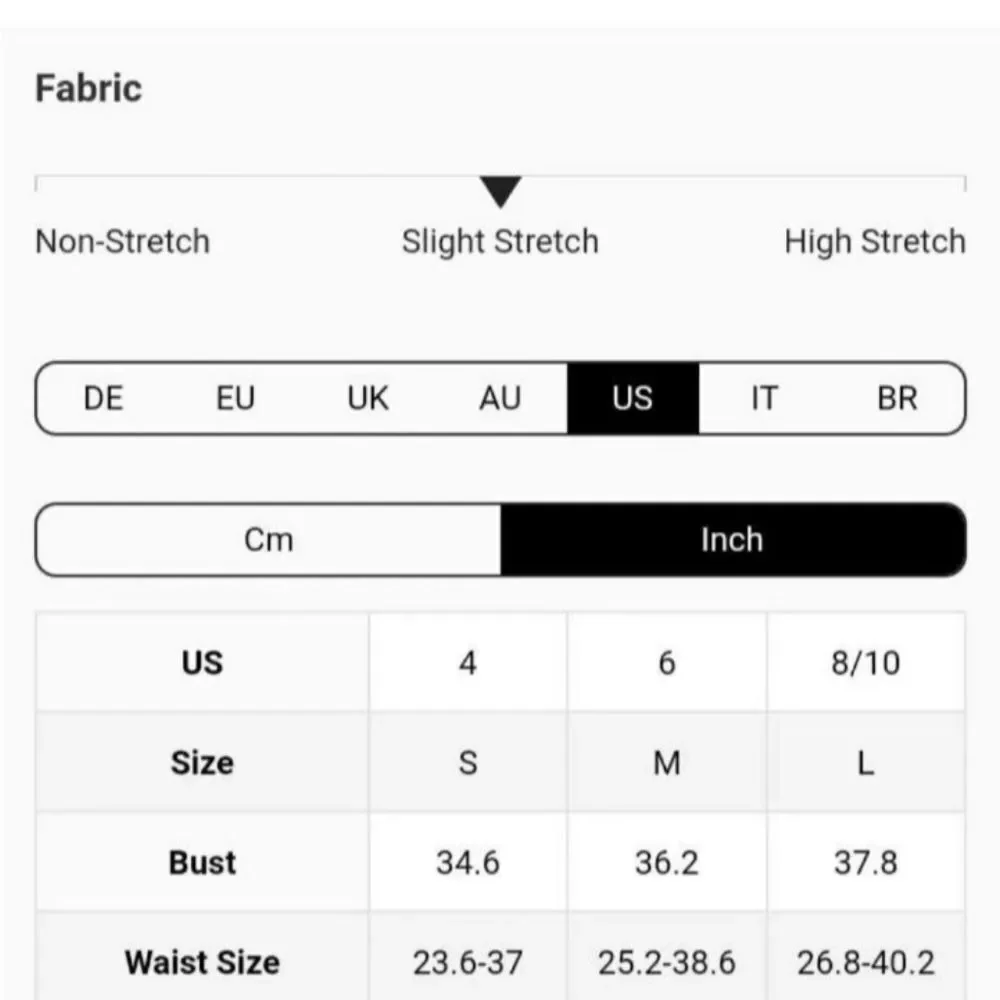Click the size S cell
Image resolution: width=1000 pixels, height=1000 pixels.
(468, 763)
